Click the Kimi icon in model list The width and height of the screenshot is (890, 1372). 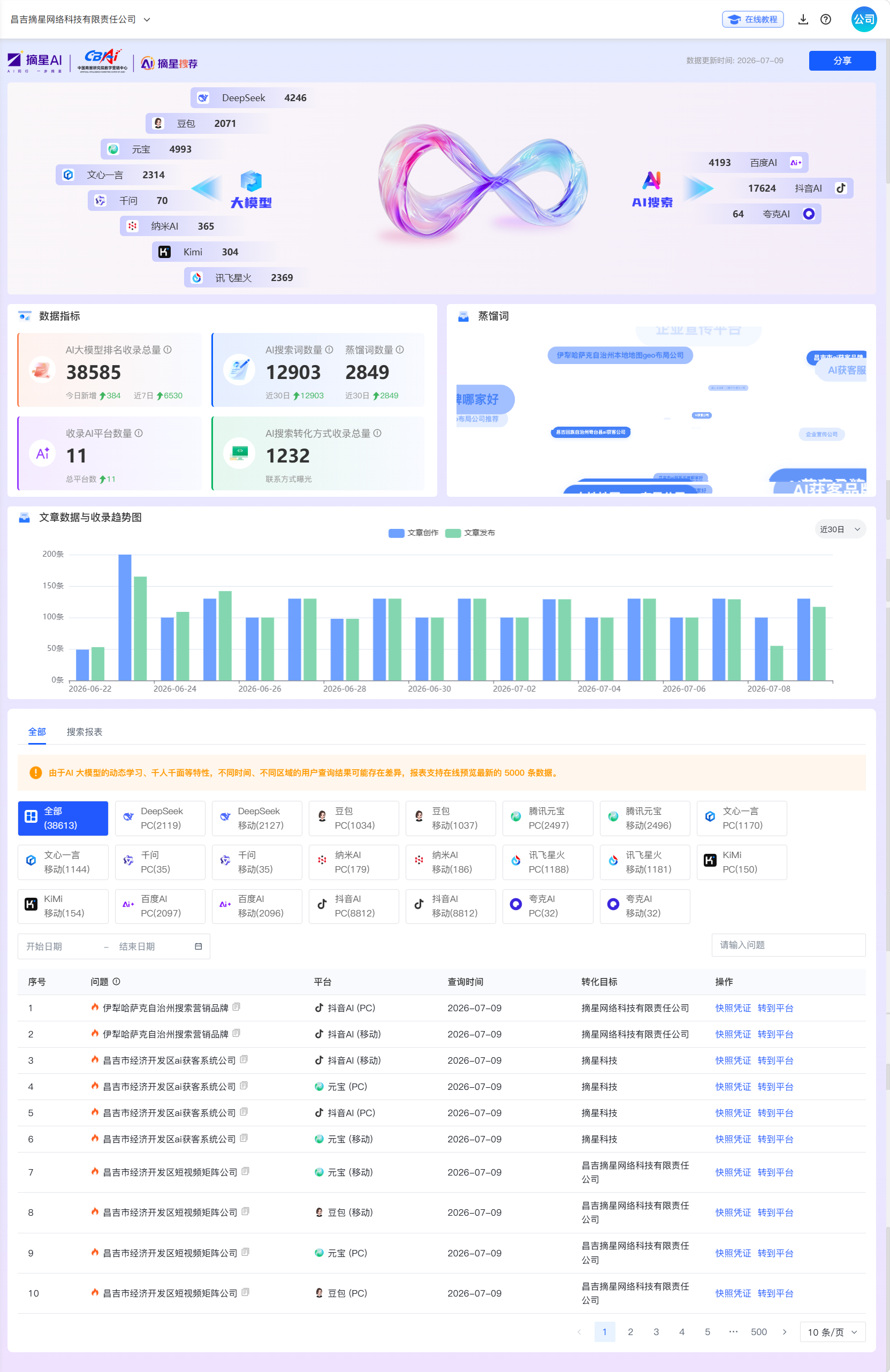pos(164,252)
